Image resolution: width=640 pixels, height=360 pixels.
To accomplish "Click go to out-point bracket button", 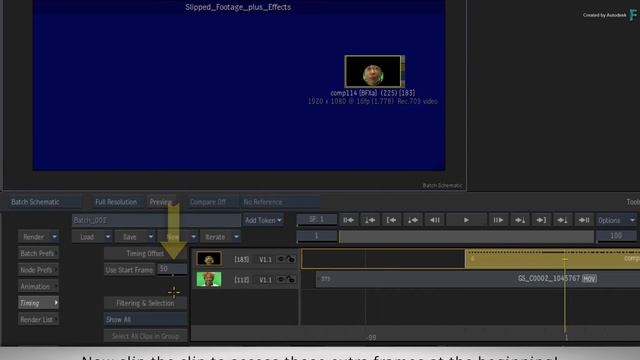I will click(541, 220).
